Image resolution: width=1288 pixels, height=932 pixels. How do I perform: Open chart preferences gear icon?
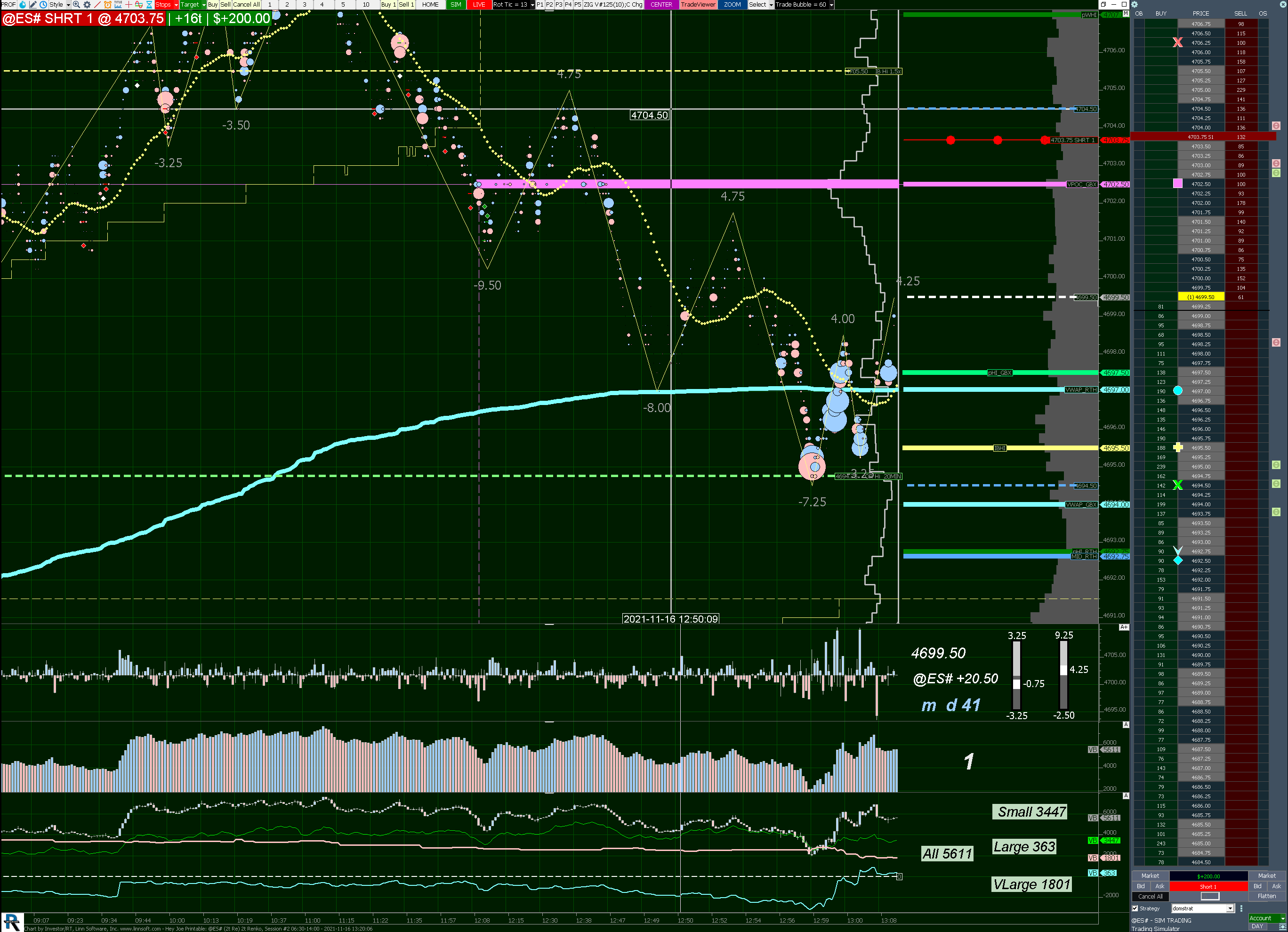[x=87, y=5]
